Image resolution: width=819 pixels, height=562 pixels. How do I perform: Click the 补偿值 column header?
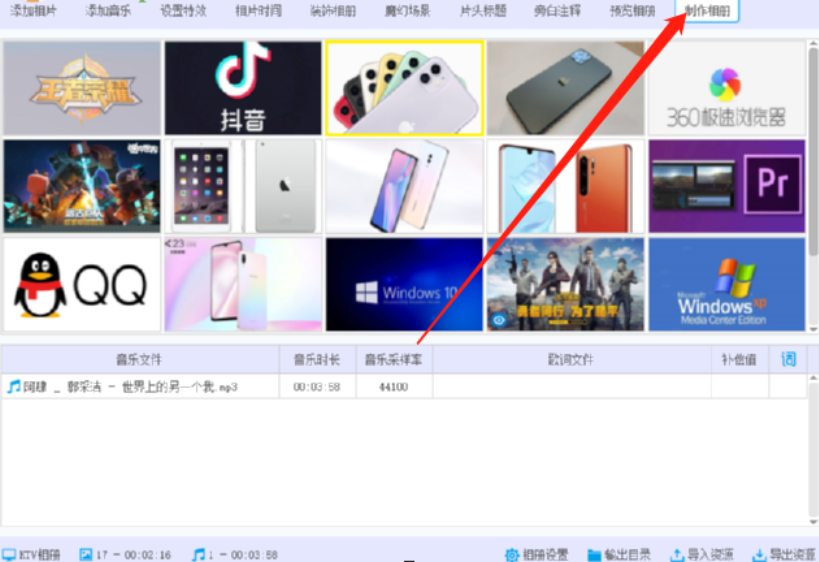[x=739, y=359]
